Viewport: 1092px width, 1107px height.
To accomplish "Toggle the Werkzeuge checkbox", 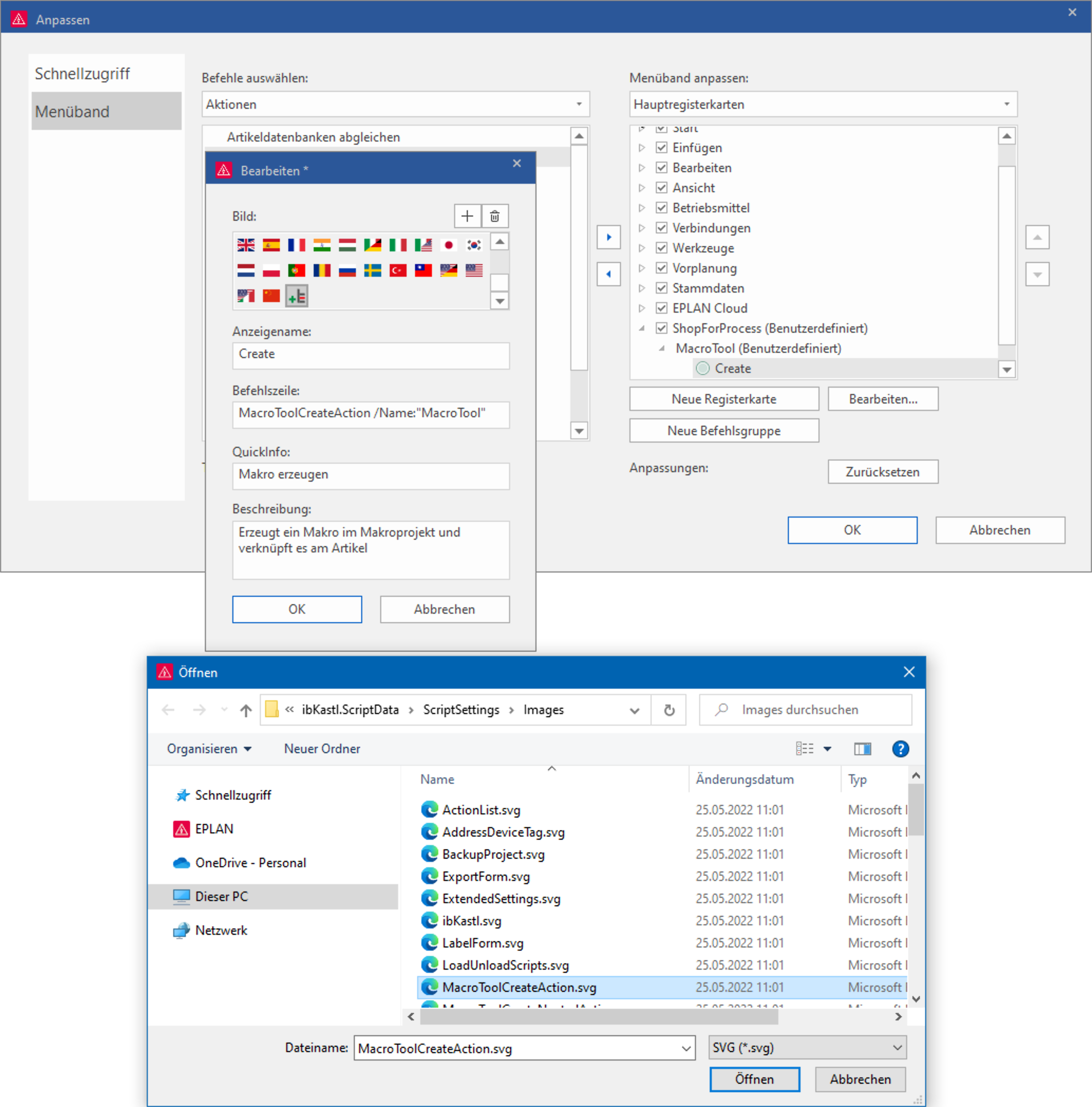I will pos(662,248).
